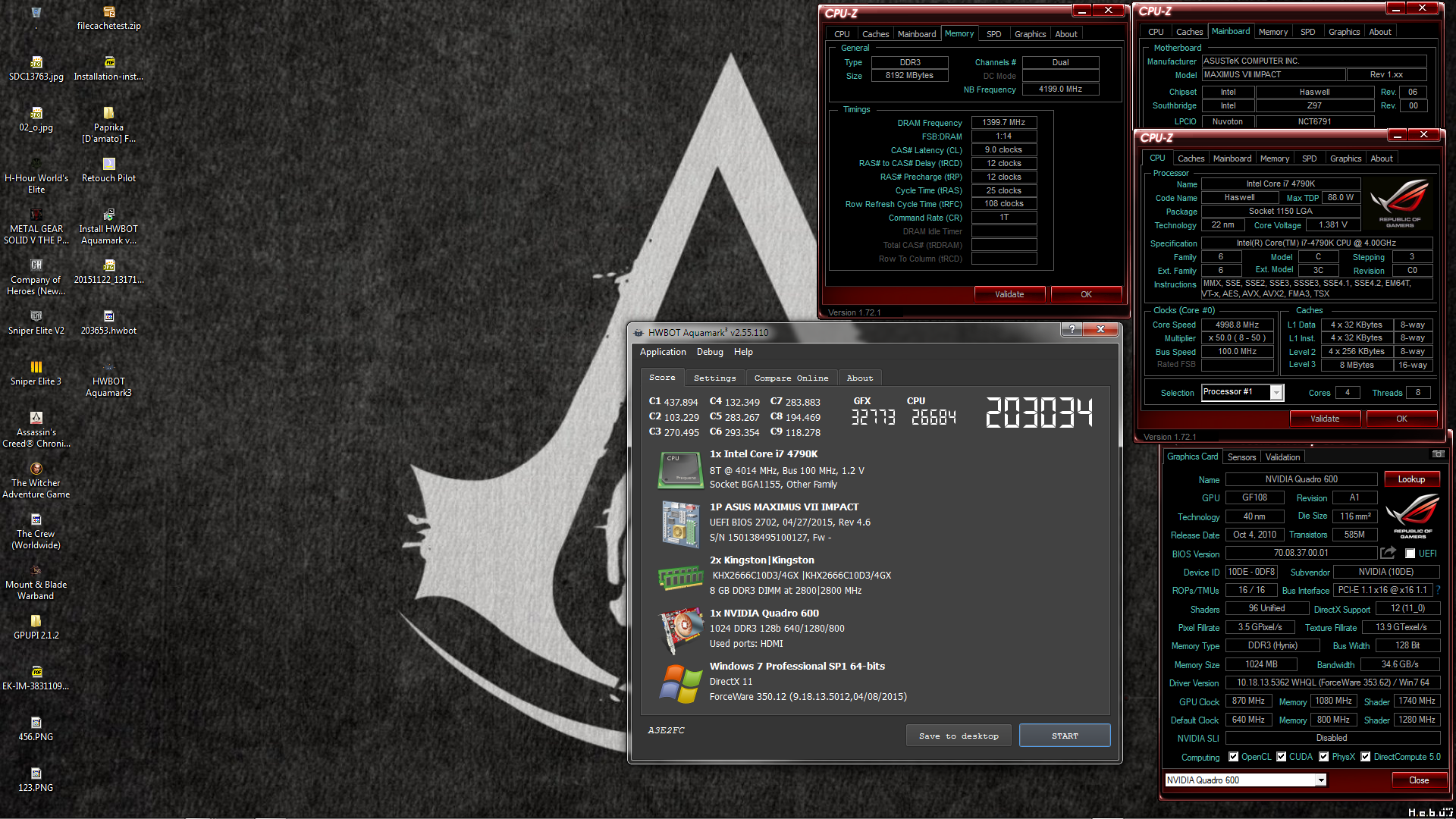Select the SDC13763.jpg desktop file
Screen dimensions: 1456x819
36,69
